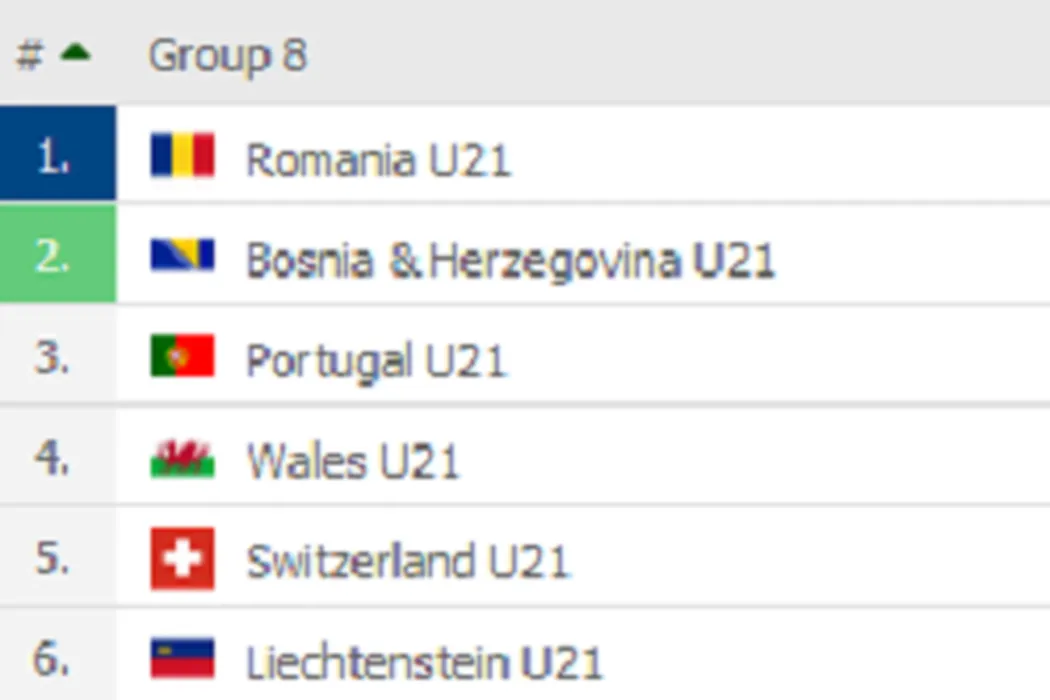Click the Bosnia & Herzegovina flag icon
1050x700 pixels.
point(182,256)
